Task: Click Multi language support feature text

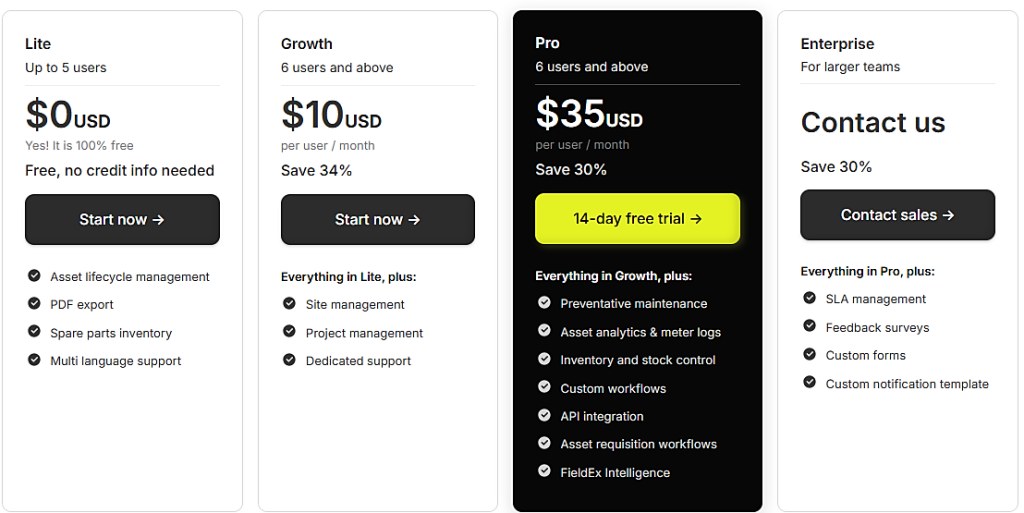Action: click(x=116, y=361)
